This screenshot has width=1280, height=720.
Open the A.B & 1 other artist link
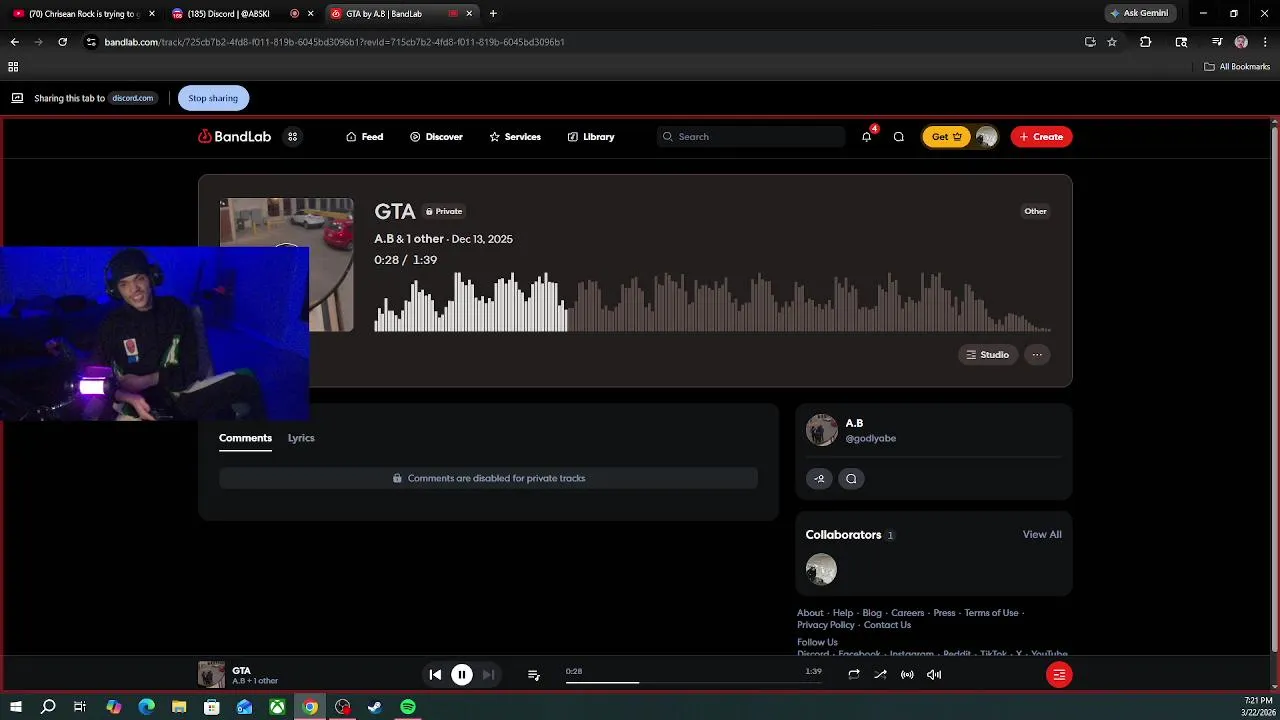pyautogui.click(x=409, y=239)
